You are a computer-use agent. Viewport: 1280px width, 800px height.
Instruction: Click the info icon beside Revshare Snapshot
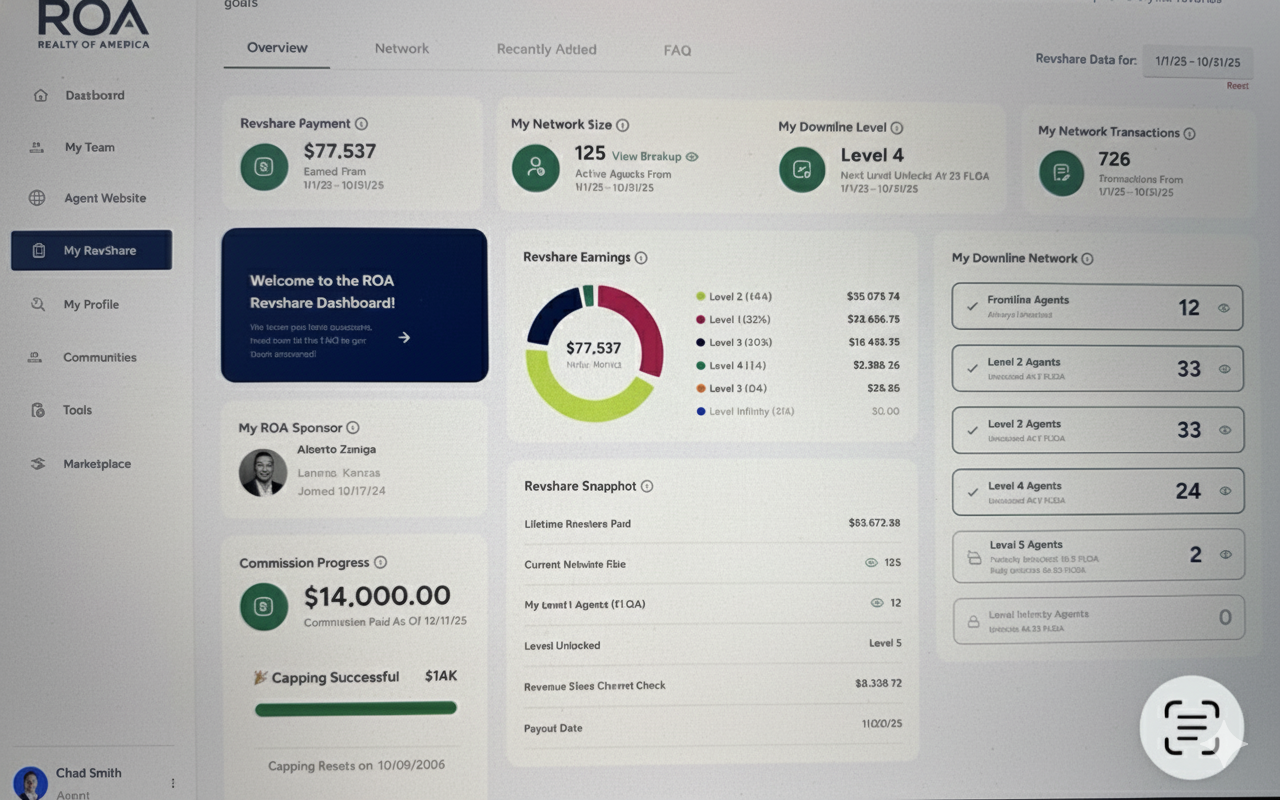tap(647, 486)
